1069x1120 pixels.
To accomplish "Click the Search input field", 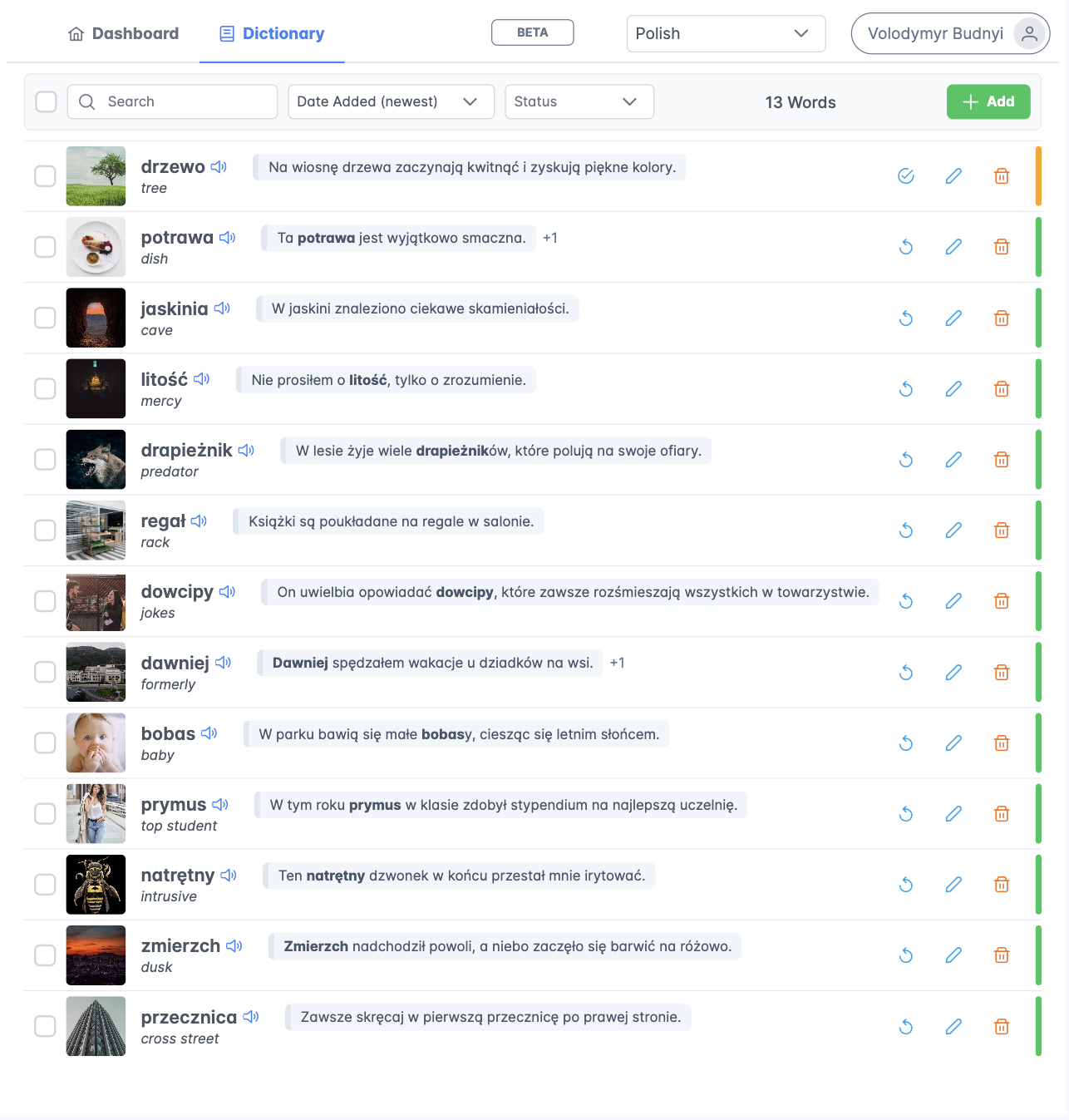I will (172, 101).
